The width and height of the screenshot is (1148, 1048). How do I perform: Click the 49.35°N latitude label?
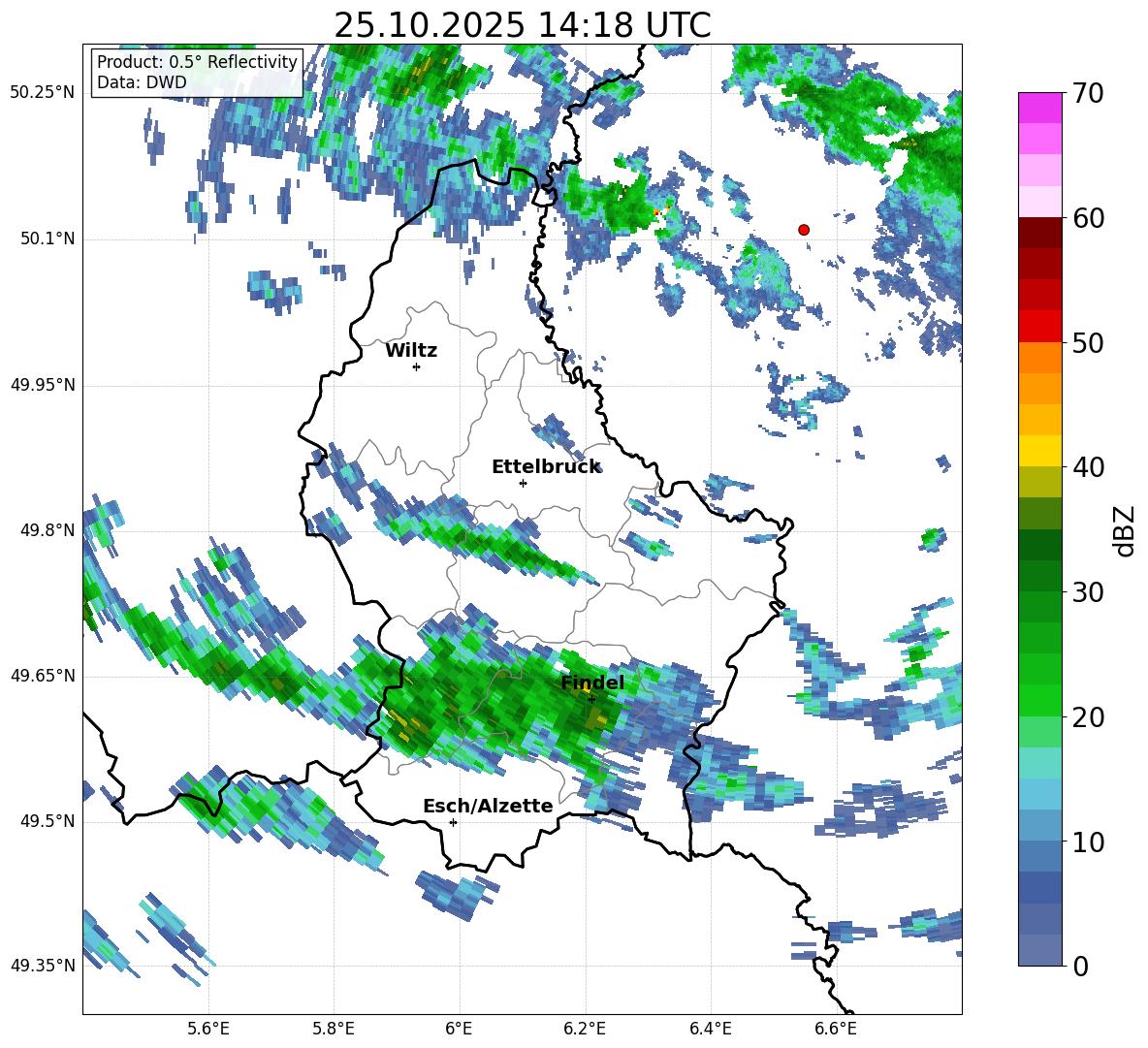(x=43, y=966)
